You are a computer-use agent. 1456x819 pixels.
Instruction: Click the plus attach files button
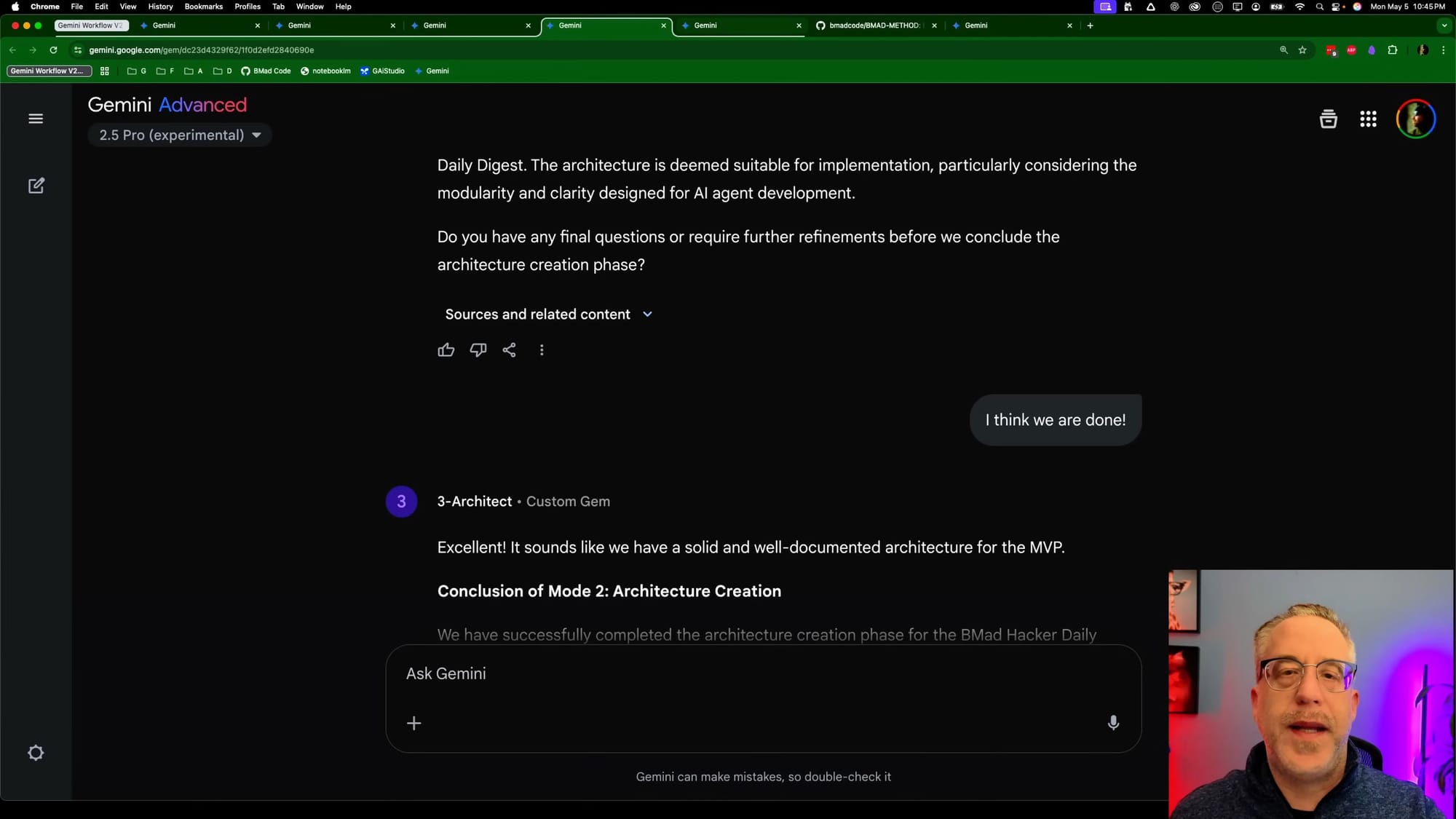point(414,723)
